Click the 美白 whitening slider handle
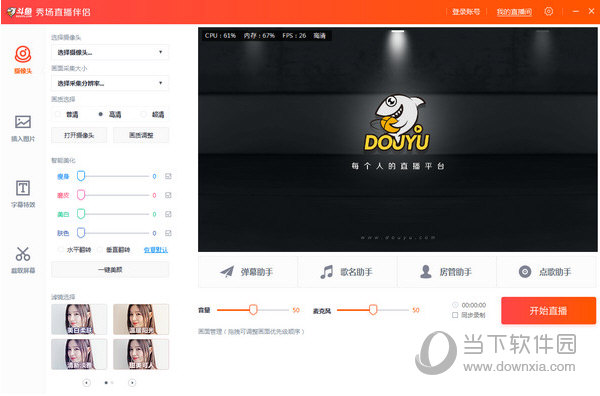Image resolution: width=600 pixels, height=396 pixels. 81,213
